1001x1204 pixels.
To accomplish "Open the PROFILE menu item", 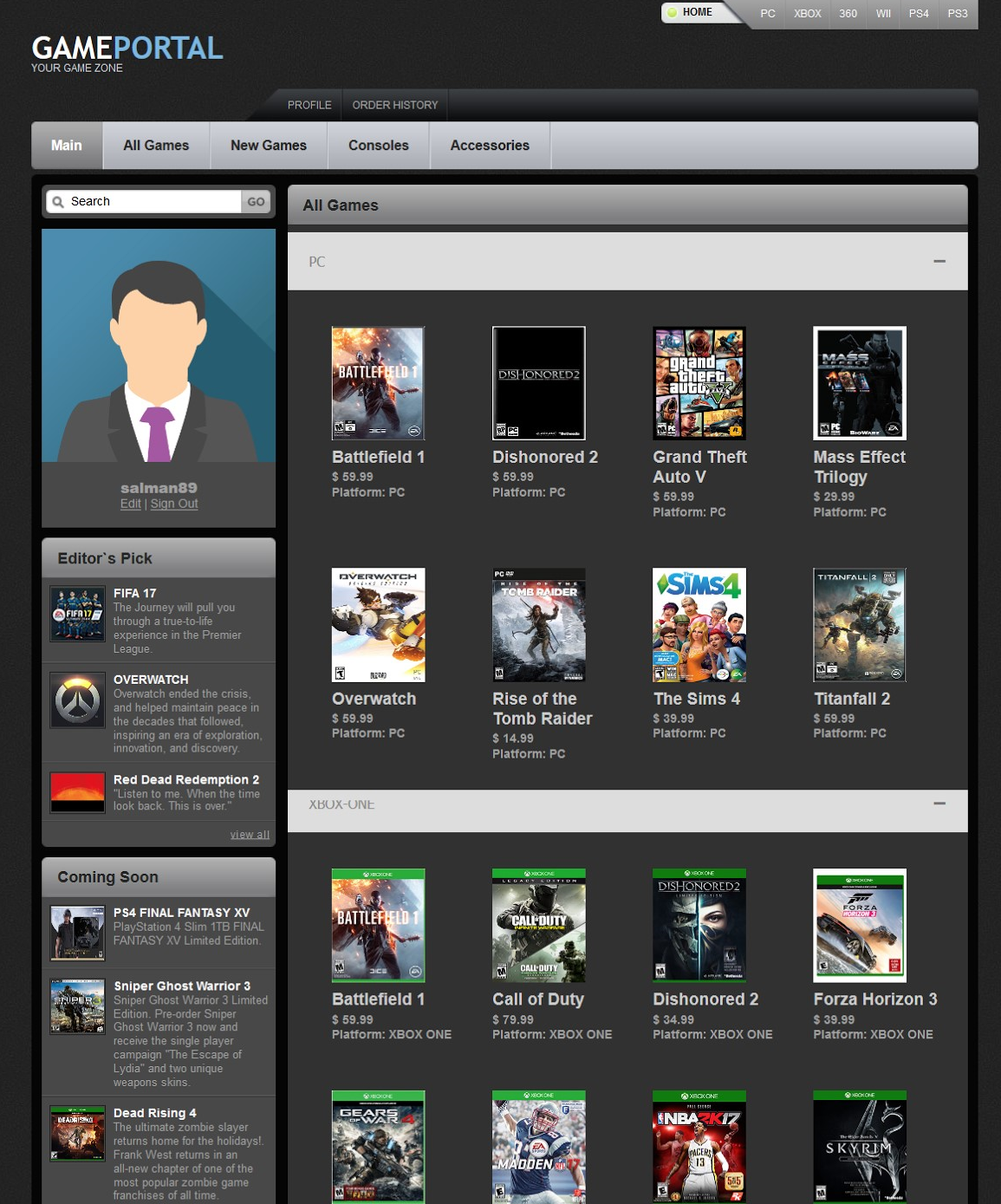I will point(309,105).
